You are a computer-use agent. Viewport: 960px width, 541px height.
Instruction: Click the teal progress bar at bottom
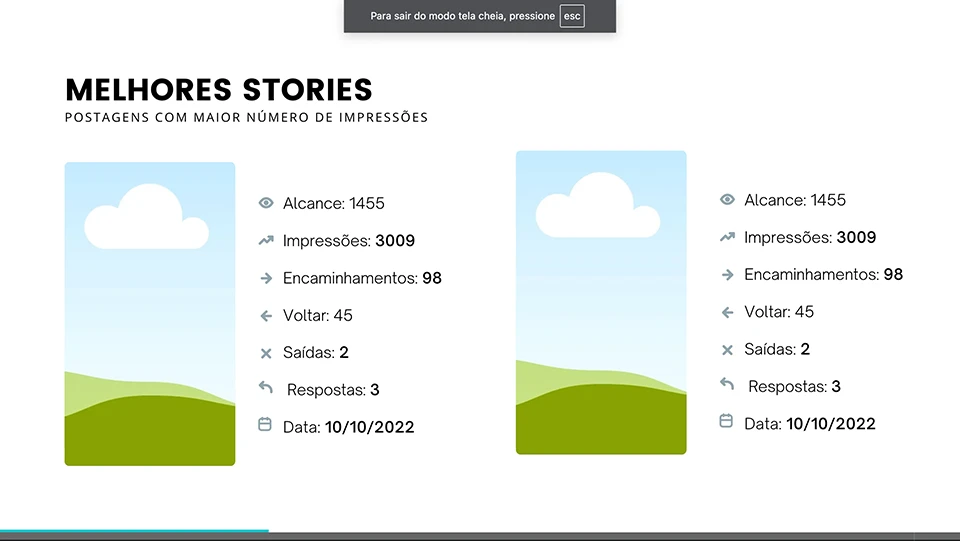coord(134,532)
